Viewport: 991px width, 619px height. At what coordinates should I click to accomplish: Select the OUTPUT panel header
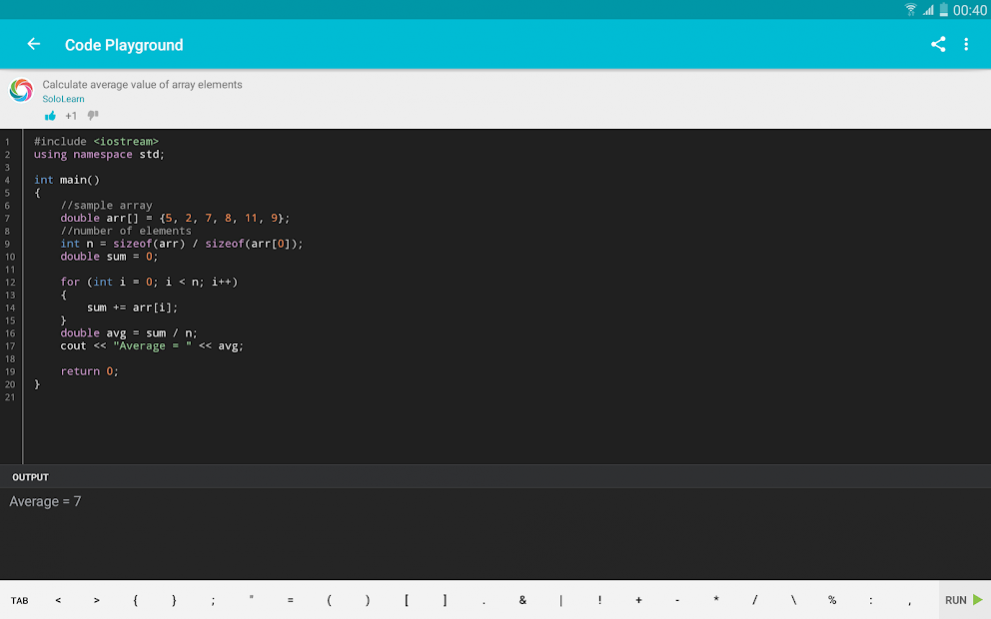click(x=30, y=477)
